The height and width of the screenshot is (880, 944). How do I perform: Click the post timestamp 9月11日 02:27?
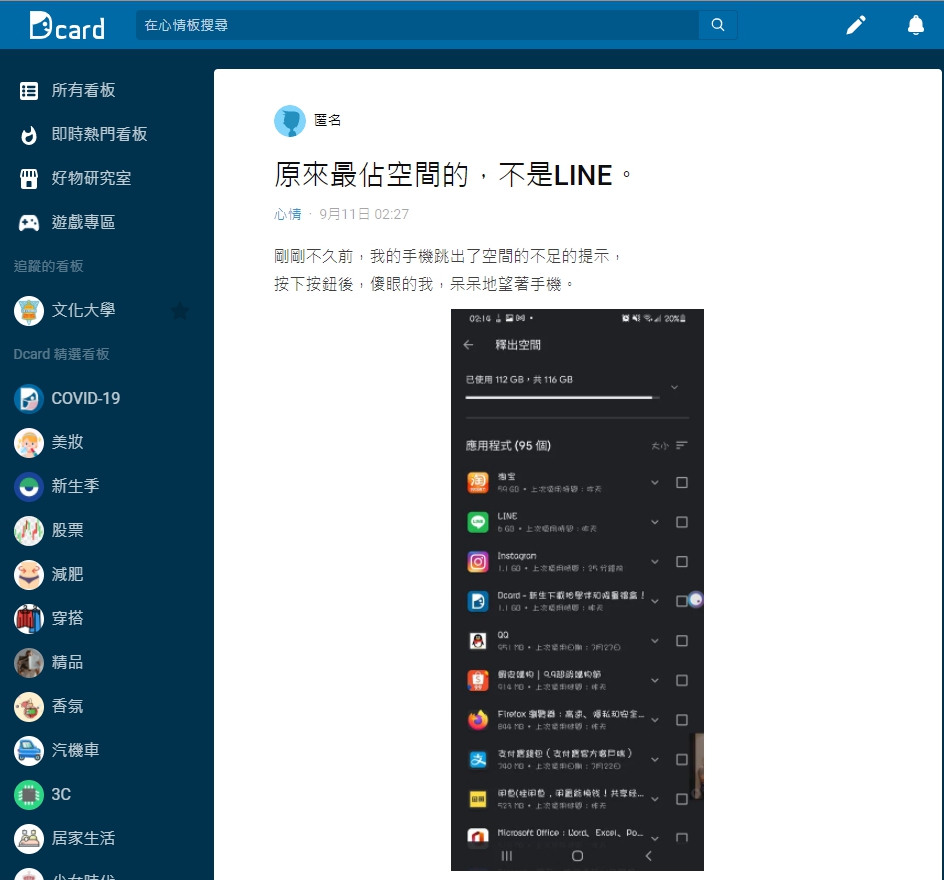[364, 214]
